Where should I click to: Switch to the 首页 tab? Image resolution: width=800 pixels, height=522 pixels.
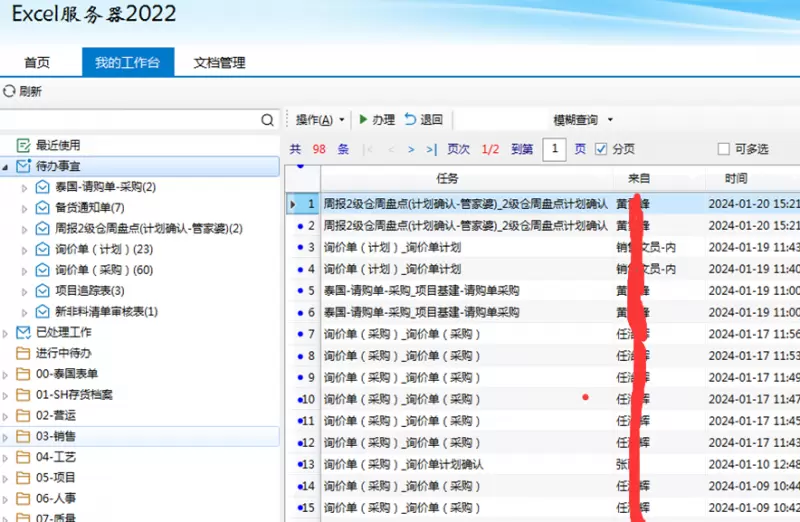pos(37,62)
